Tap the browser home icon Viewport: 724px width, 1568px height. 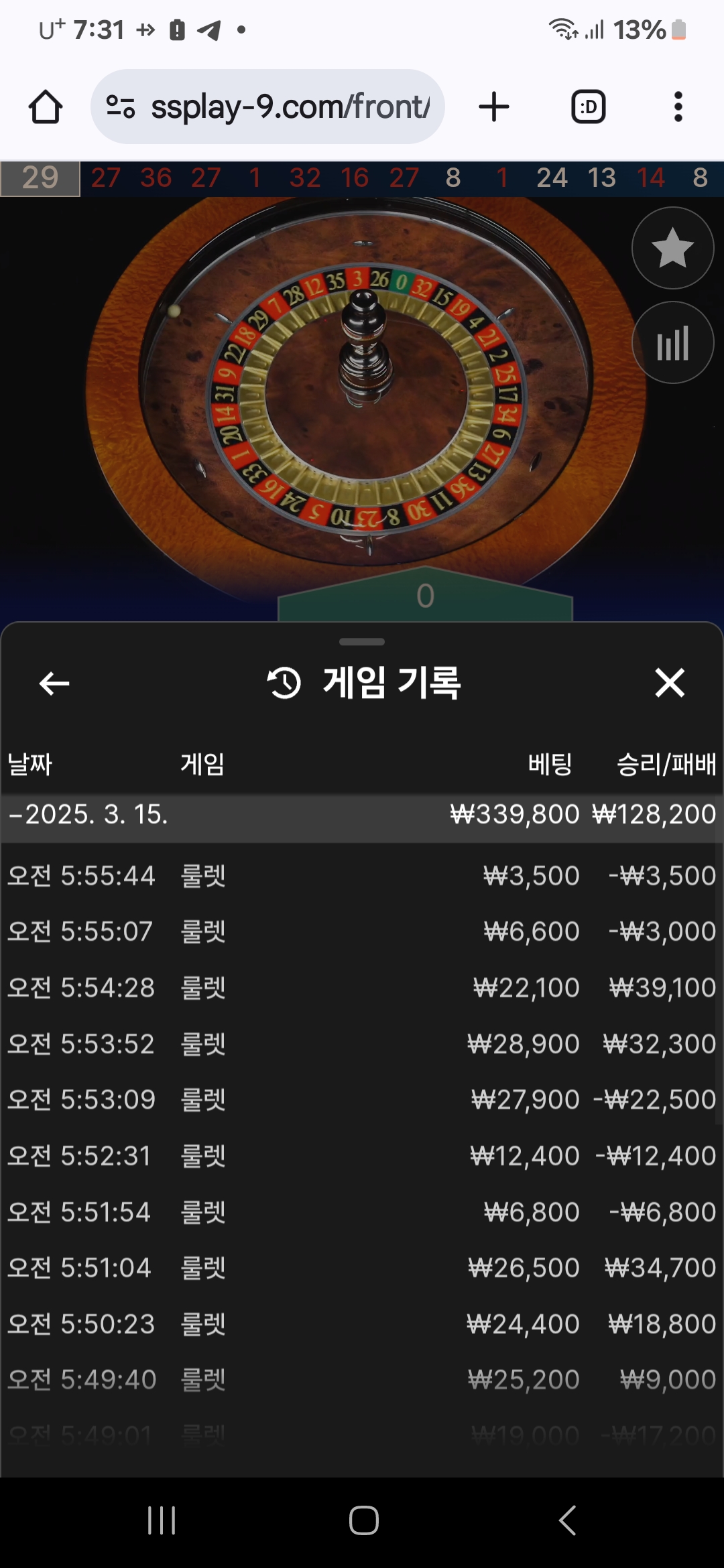click(46, 107)
